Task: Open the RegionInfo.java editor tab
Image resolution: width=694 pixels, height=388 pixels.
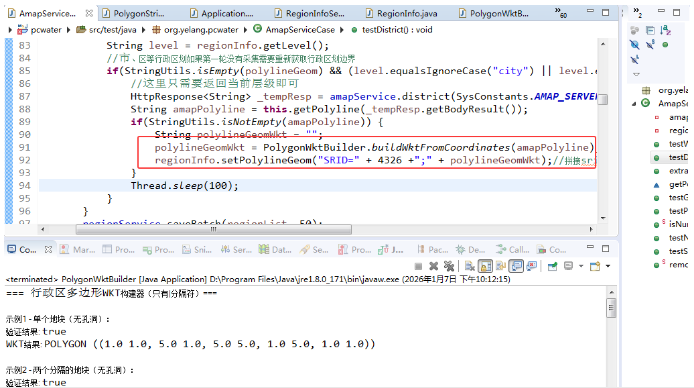Action: pyautogui.click(x=401, y=14)
